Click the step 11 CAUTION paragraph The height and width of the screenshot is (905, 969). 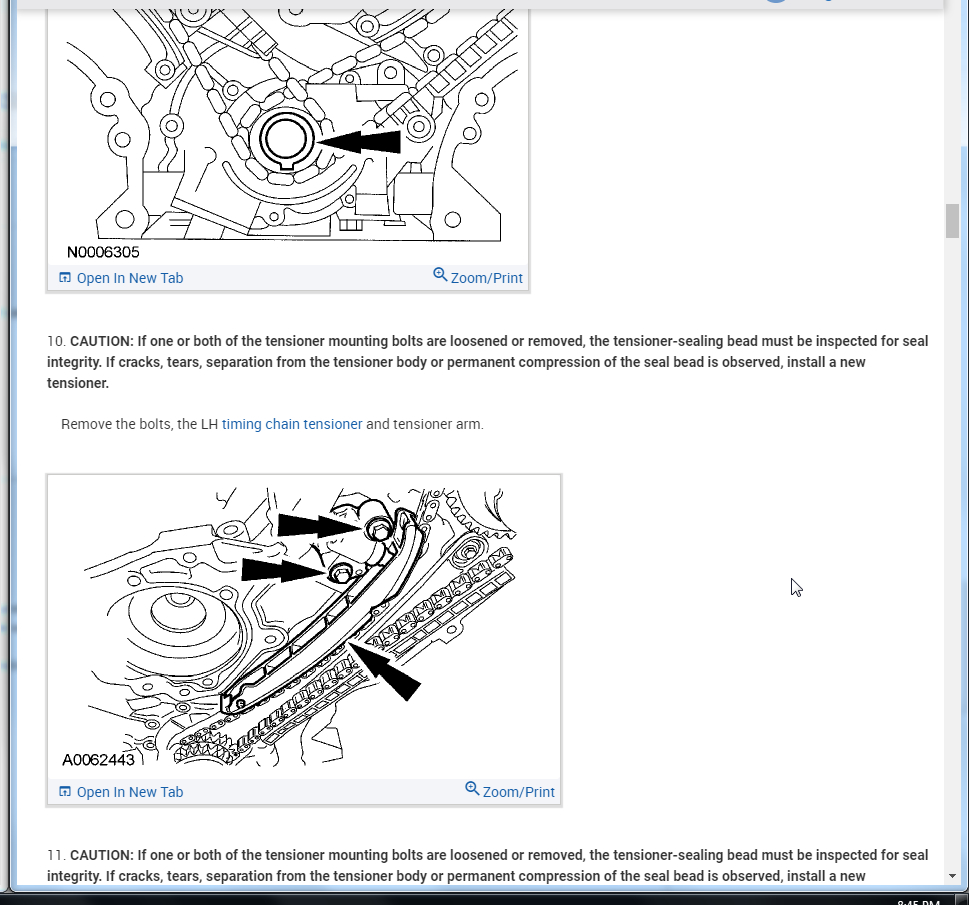tap(488, 865)
